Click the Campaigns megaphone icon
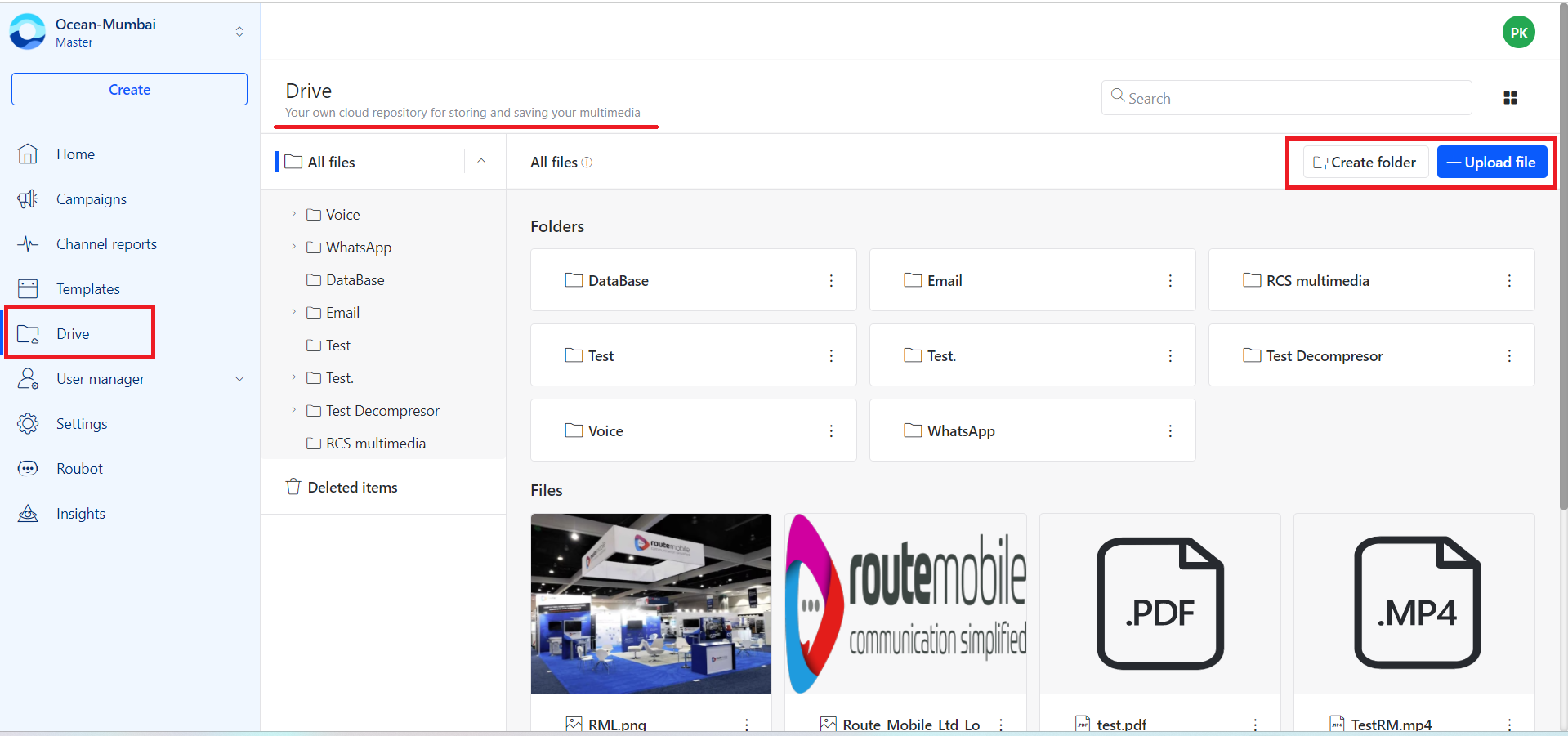 point(28,199)
